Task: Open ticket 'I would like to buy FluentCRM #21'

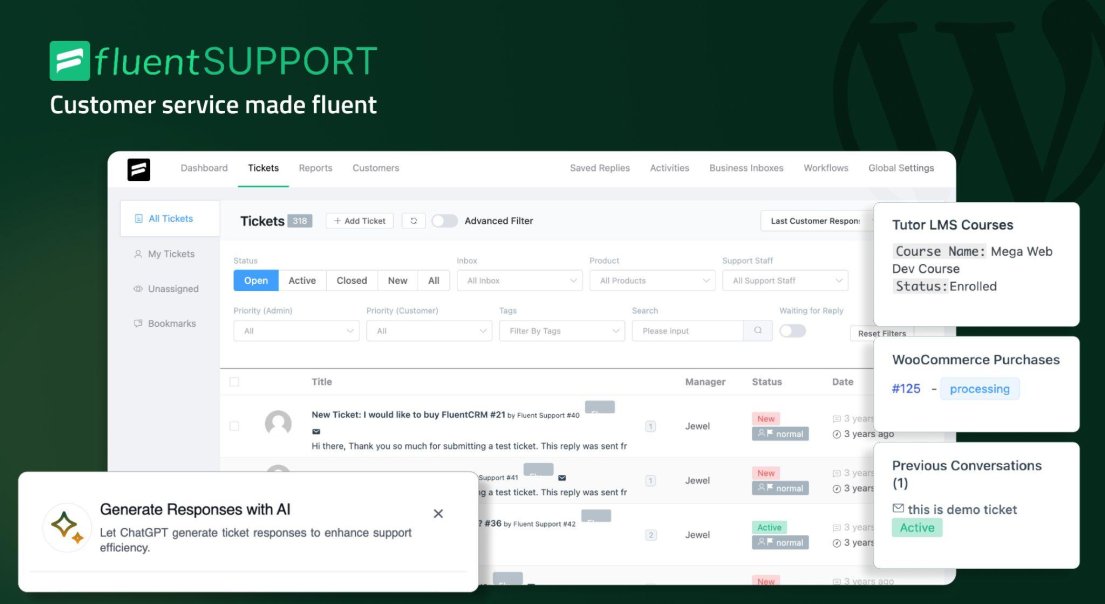Action: coord(409,415)
